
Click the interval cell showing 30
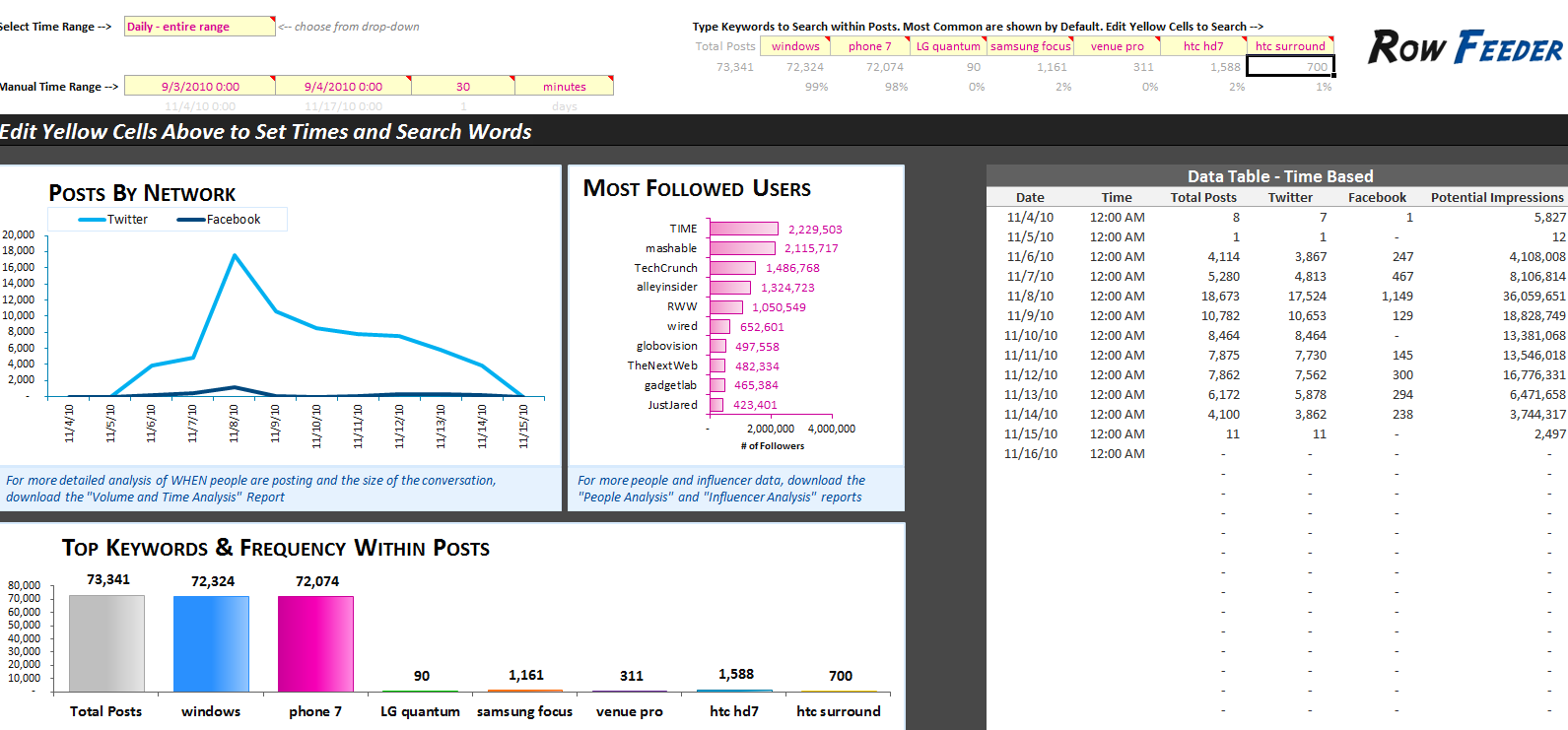click(462, 87)
